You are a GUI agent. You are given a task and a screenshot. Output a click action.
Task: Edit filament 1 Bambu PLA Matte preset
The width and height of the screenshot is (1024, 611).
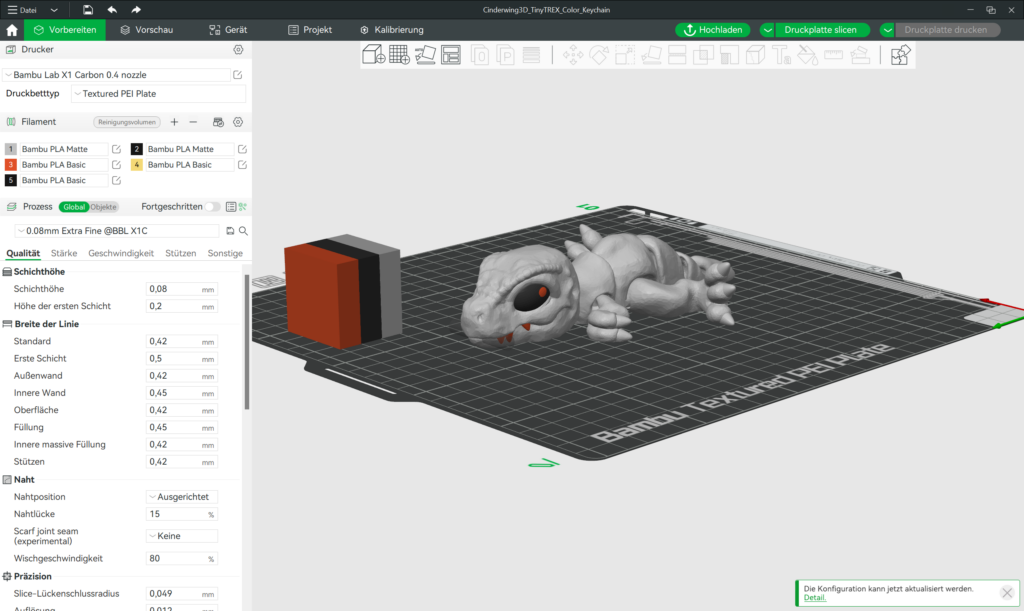[x=116, y=149]
